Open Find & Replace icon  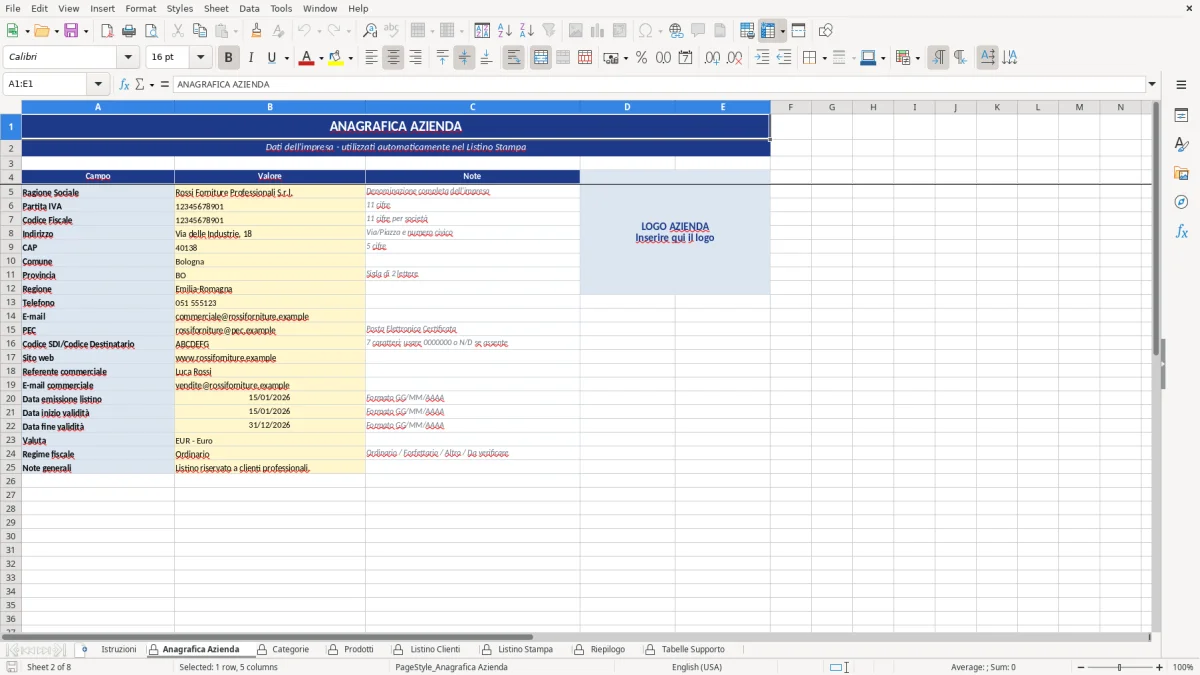point(370,31)
